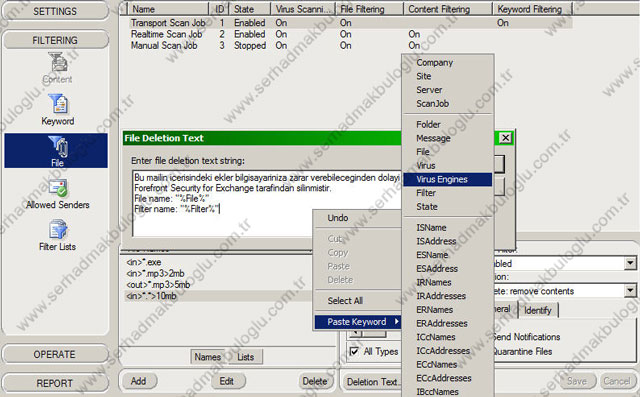Pick ERNames keyword from submenu
The image size is (640, 397).
[447, 310]
